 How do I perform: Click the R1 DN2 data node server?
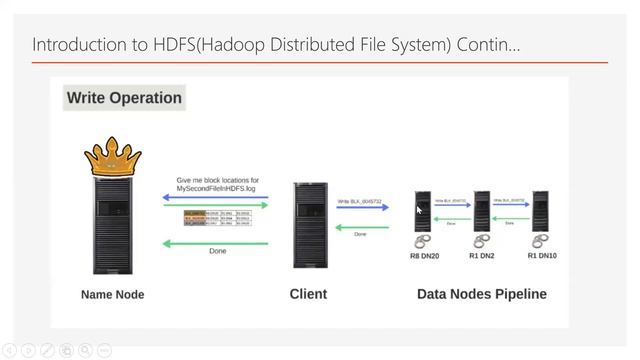coord(482,211)
